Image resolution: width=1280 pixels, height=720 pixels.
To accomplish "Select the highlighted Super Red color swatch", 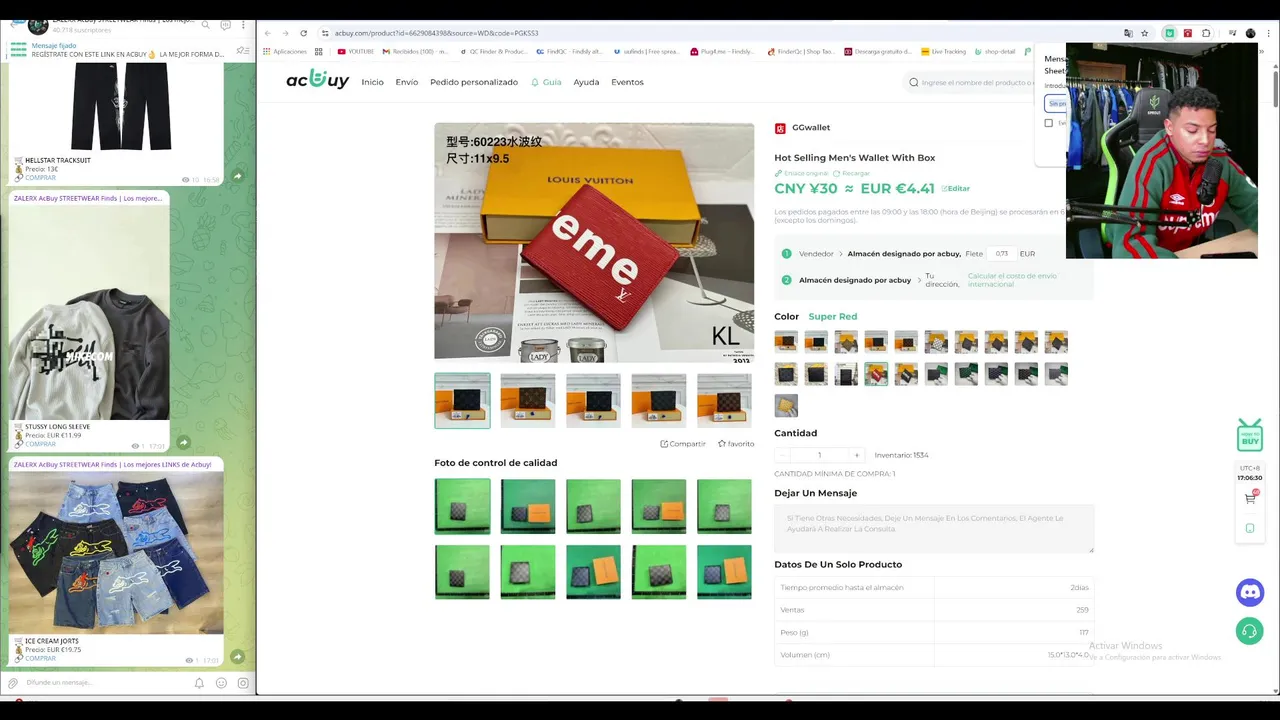I will point(876,374).
